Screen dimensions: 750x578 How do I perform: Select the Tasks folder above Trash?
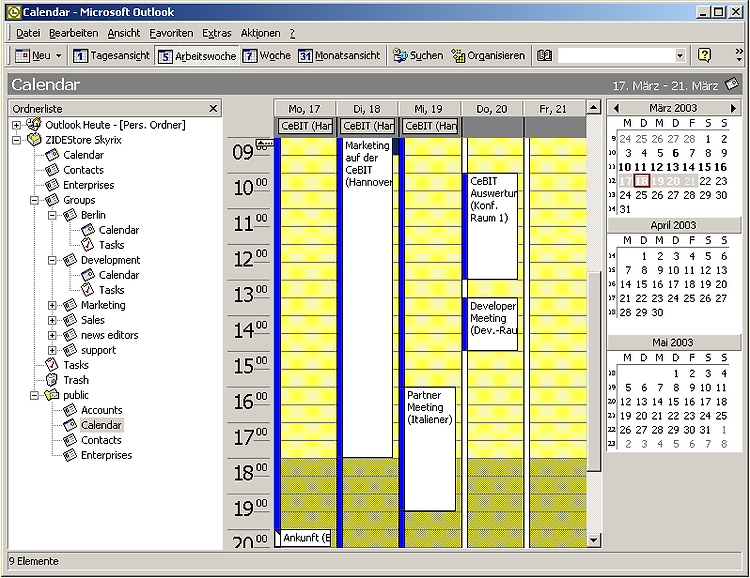click(76, 365)
